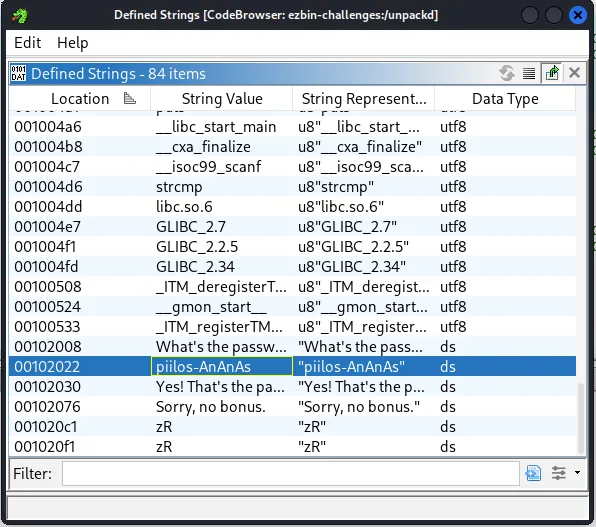The height and width of the screenshot is (527, 596).
Task: Select the _ITM_deregisterT... string value
Action: point(221,287)
